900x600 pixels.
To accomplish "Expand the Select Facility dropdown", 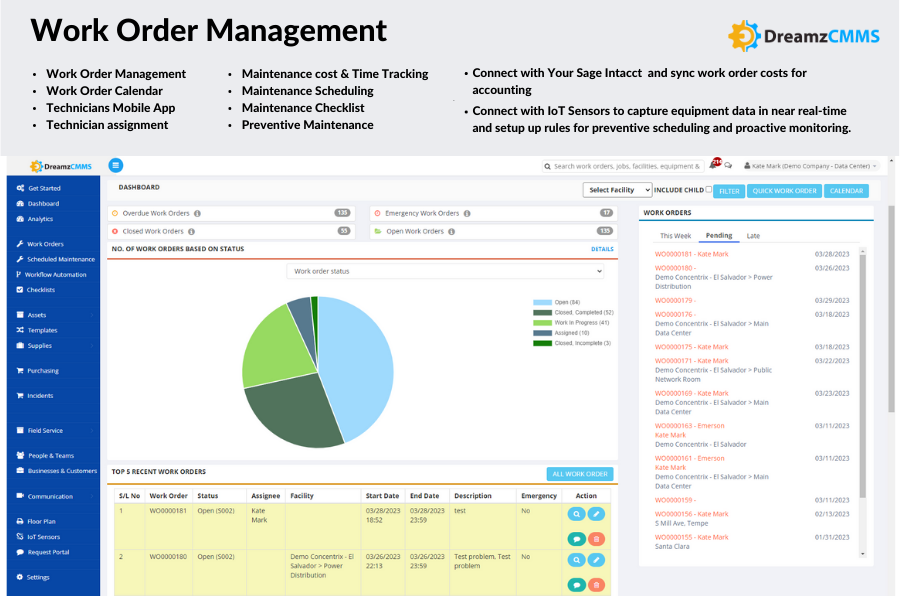I will (x=617, y=190).
